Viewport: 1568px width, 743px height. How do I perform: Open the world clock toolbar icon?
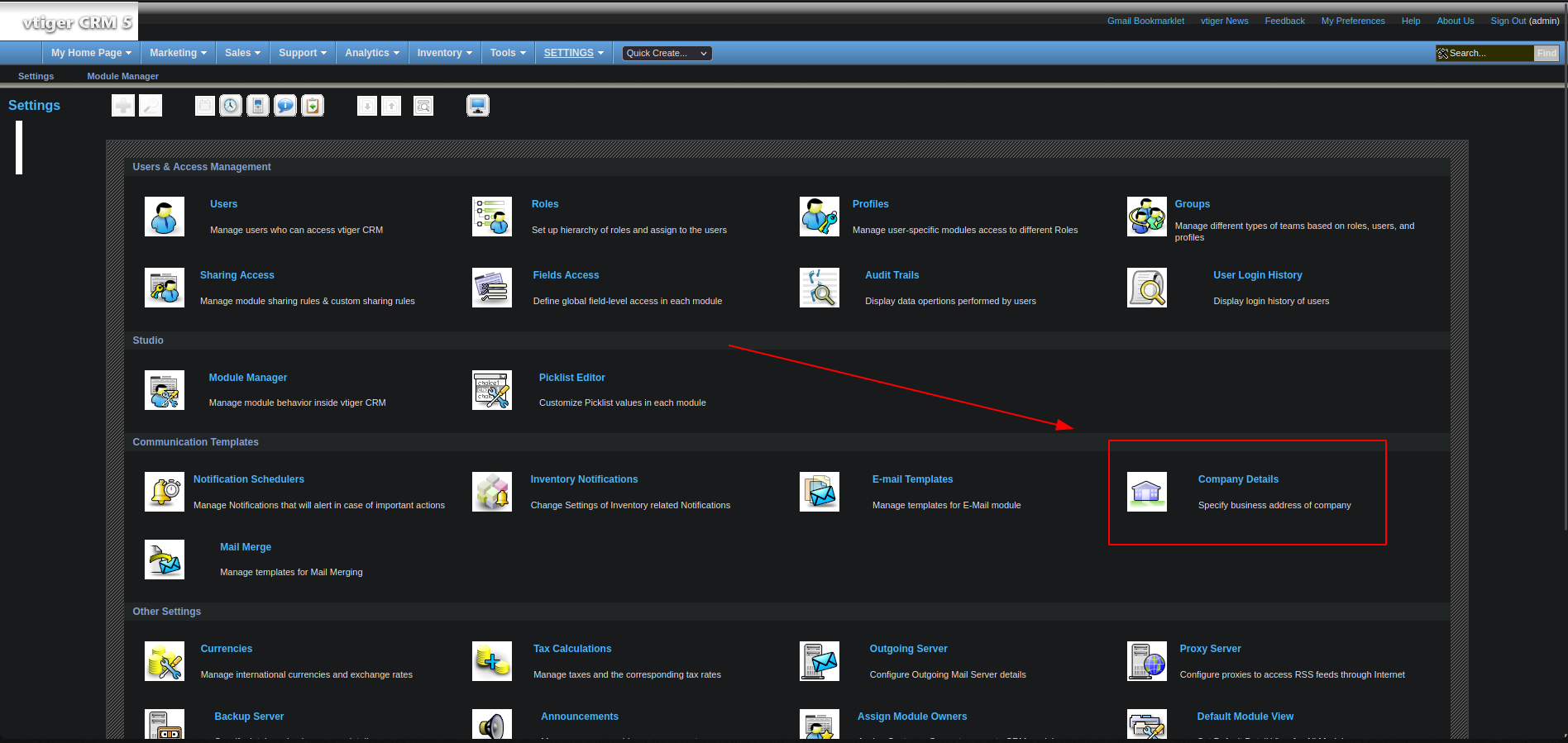click(x=231, y=106)
